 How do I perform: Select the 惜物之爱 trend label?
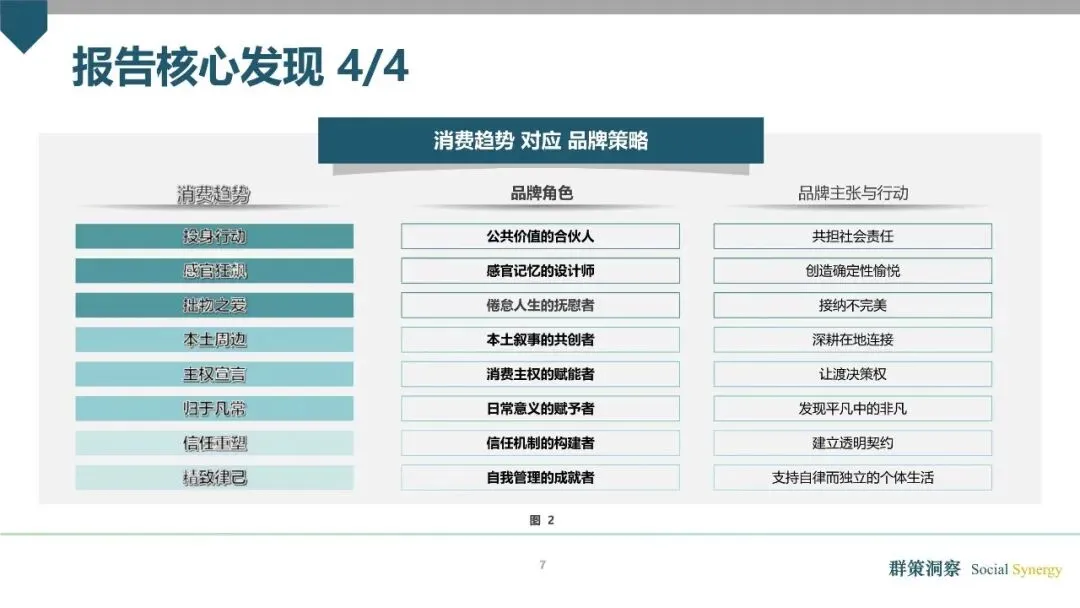pyautogui.click(x=215, y=305)
